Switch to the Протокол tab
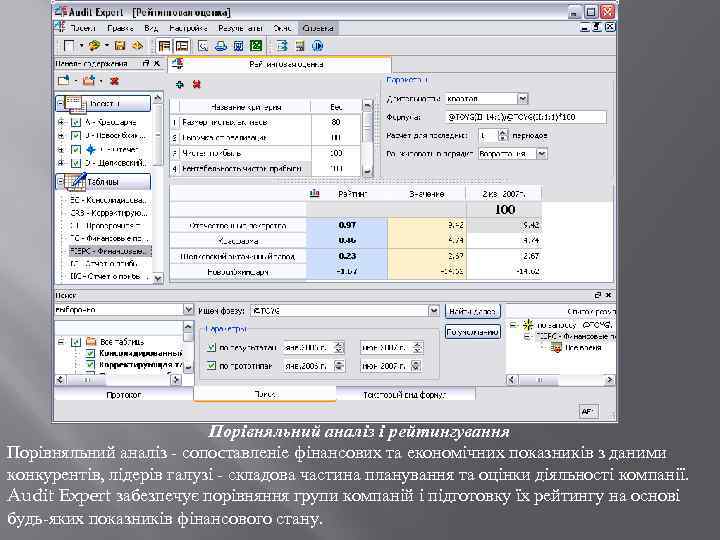 click(x=124, y=395)
